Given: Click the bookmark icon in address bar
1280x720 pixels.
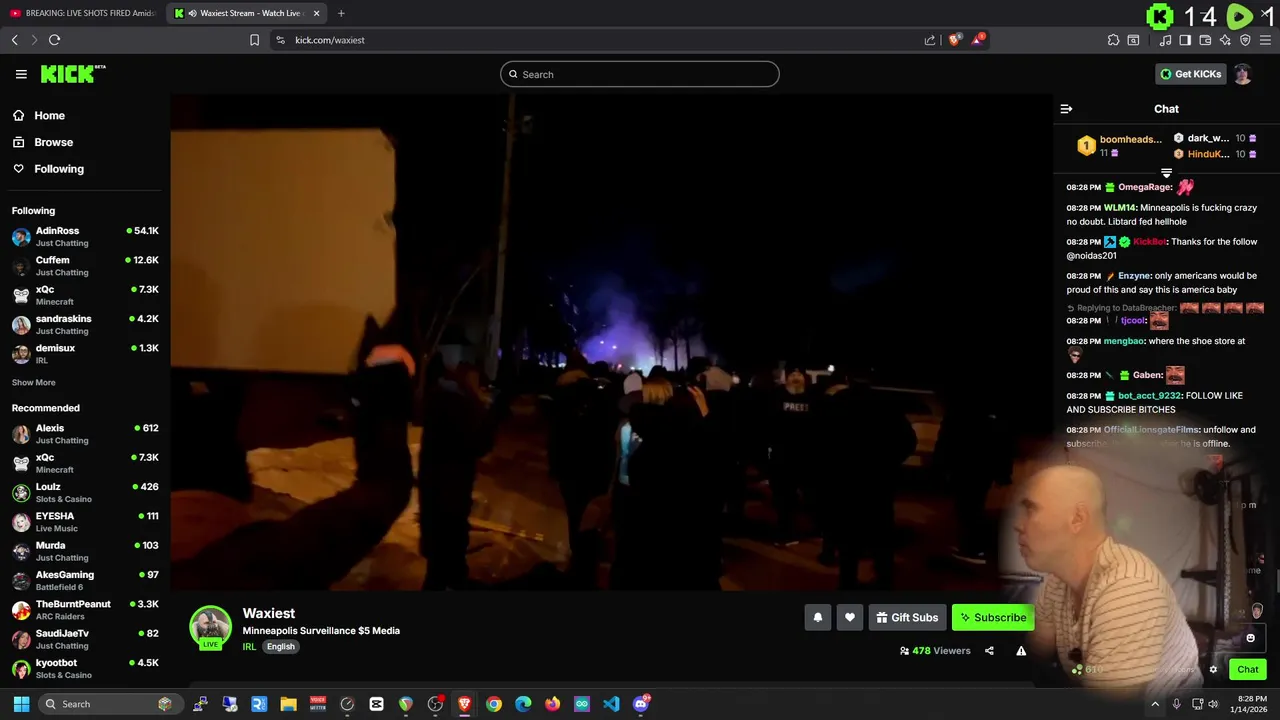Looking at the screenshot, I should click(254, 40).
